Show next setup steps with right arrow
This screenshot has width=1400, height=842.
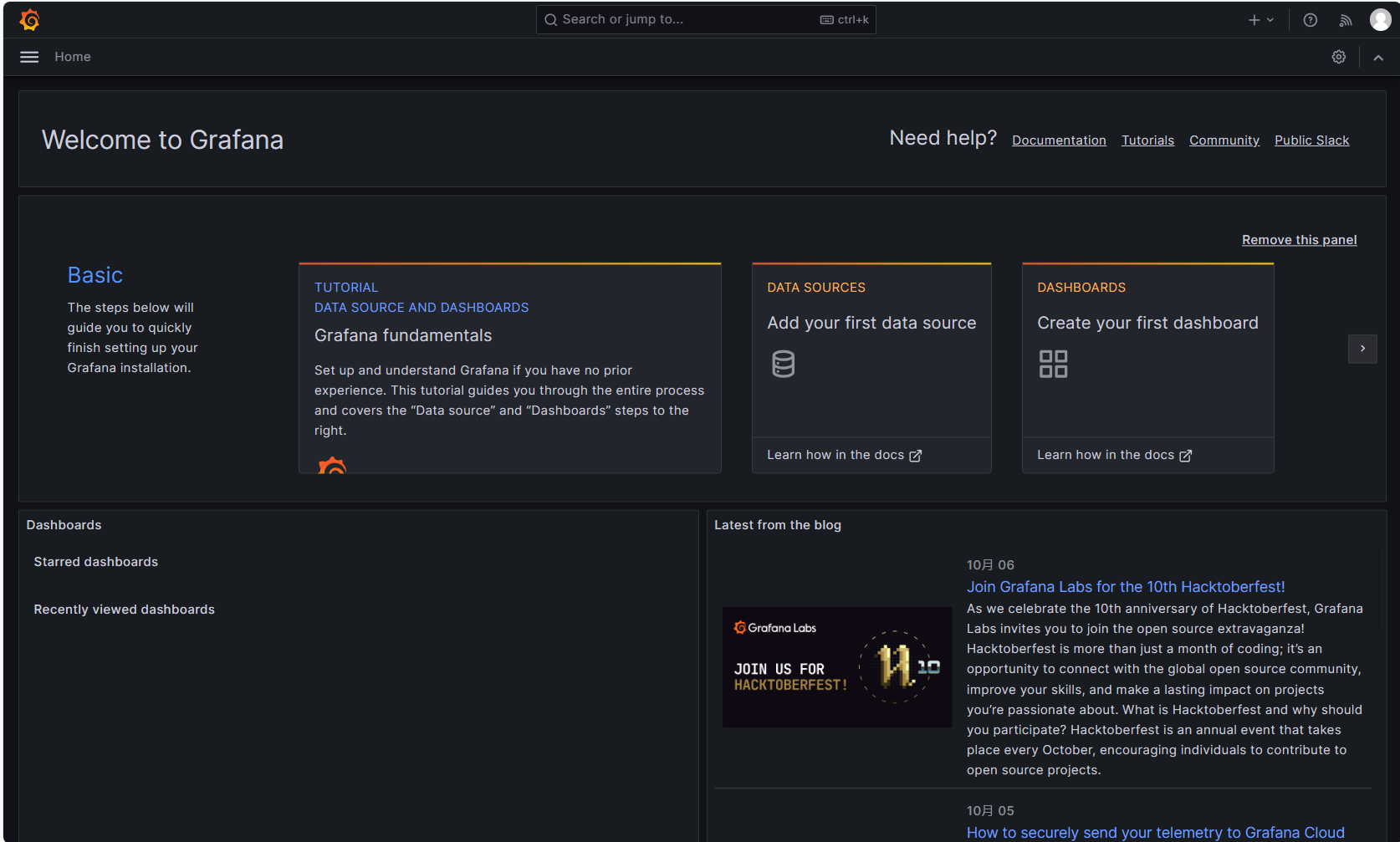(1362, 349)
